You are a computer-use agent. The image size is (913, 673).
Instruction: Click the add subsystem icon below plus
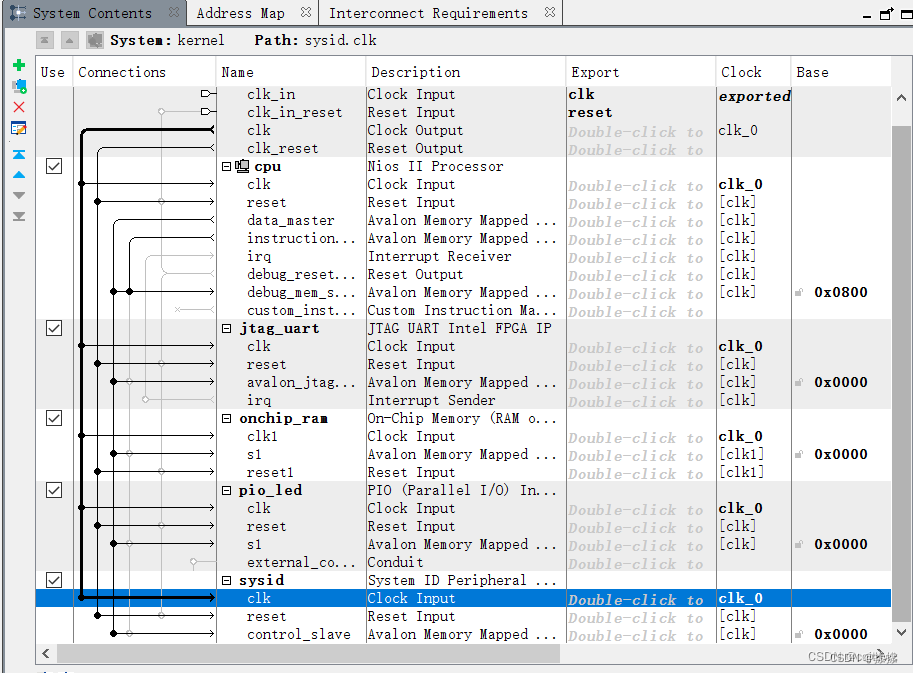coord(19,86)
